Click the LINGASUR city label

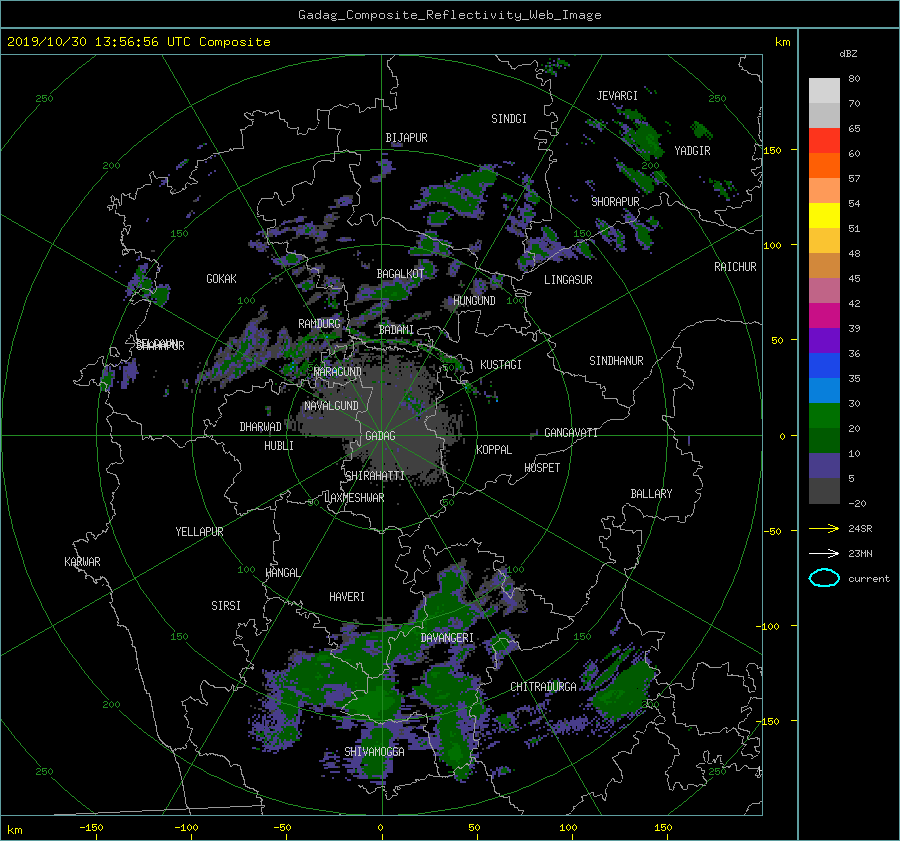click(x=568, y=280)
